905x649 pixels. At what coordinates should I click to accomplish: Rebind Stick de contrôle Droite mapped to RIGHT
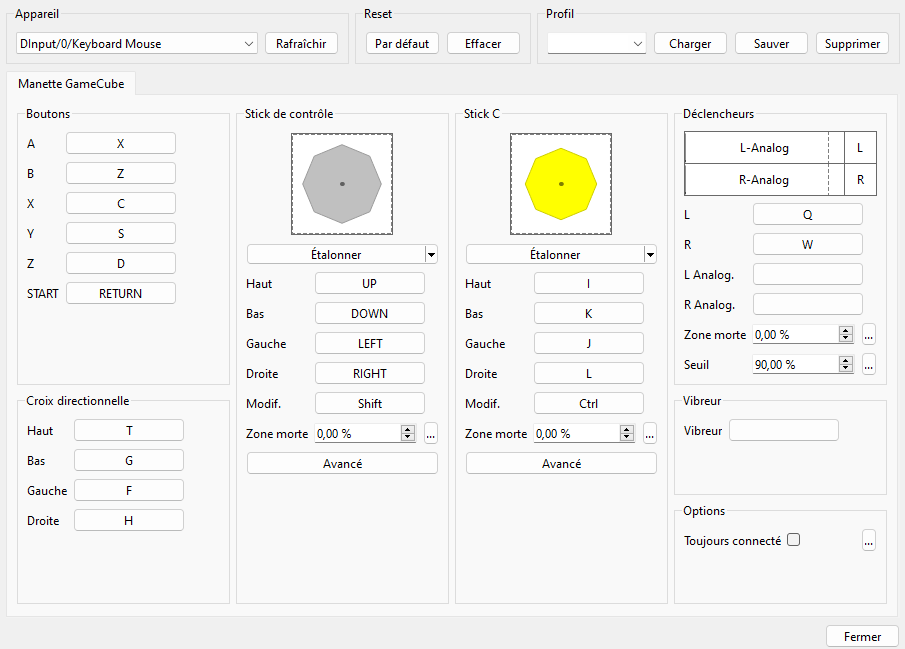point(369,374)
